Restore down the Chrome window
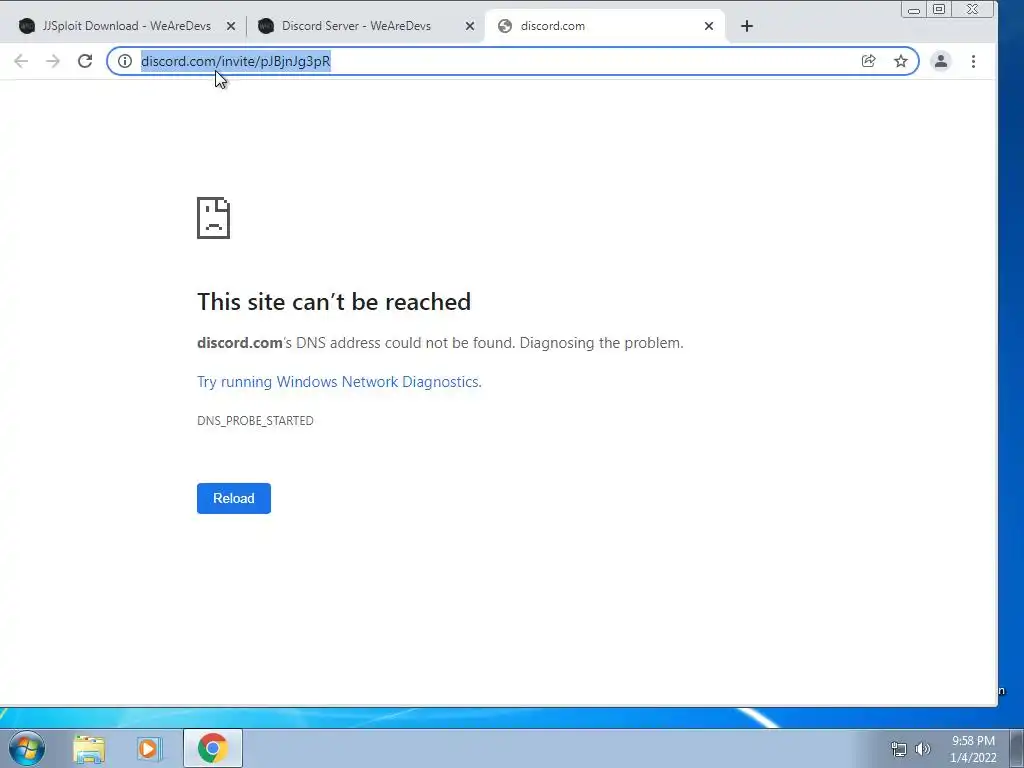The image size is (1024, 768). [x=938, y=10]
